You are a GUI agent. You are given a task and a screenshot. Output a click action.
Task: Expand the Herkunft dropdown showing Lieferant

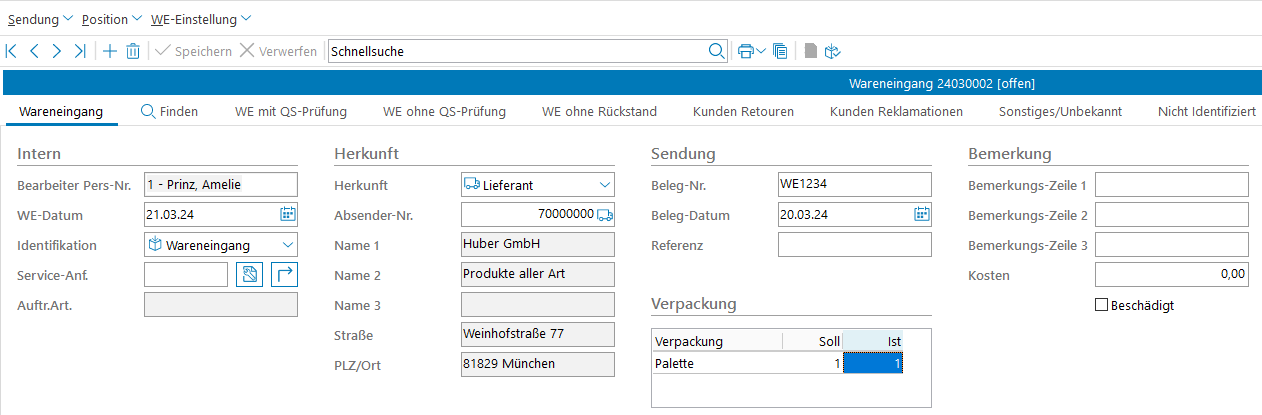[x=604, y=185]
